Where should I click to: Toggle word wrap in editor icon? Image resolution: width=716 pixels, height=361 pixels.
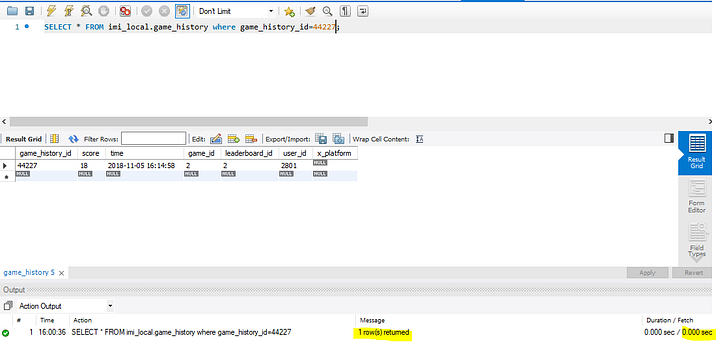click(x=363, y=11)
